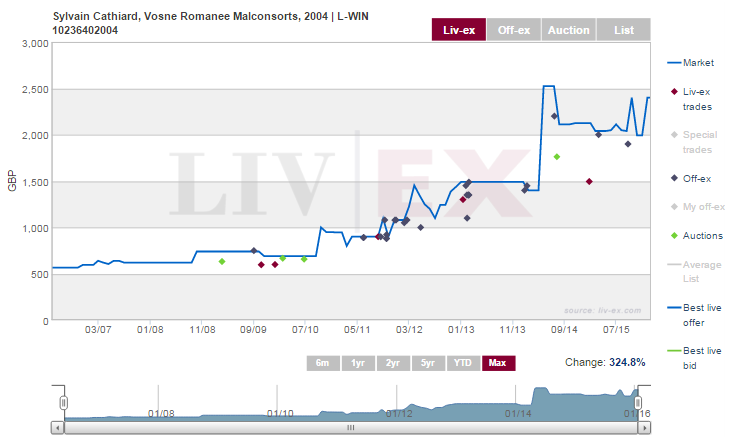Viewport: 731px width, 437px height.
Task: Toggle Auctions series in legend
Action: click(x=697, y=236)
